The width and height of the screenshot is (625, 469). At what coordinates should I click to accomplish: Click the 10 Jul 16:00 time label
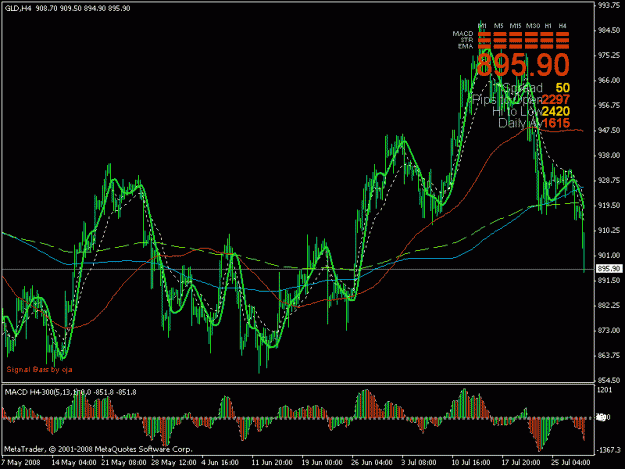tap(471, 462)
